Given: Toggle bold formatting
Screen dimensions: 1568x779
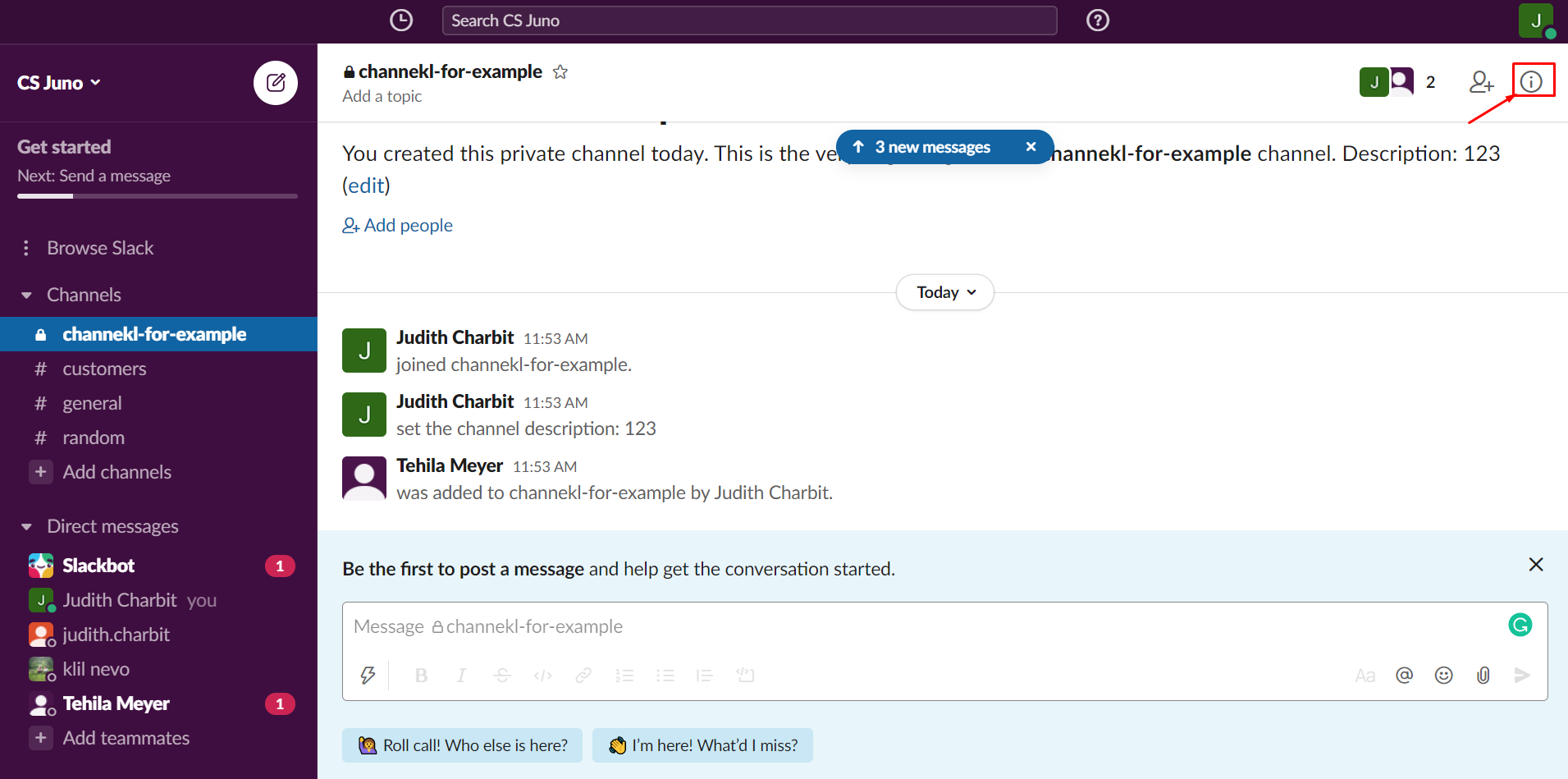Looking at the screenshot, I should coord(421,675).
